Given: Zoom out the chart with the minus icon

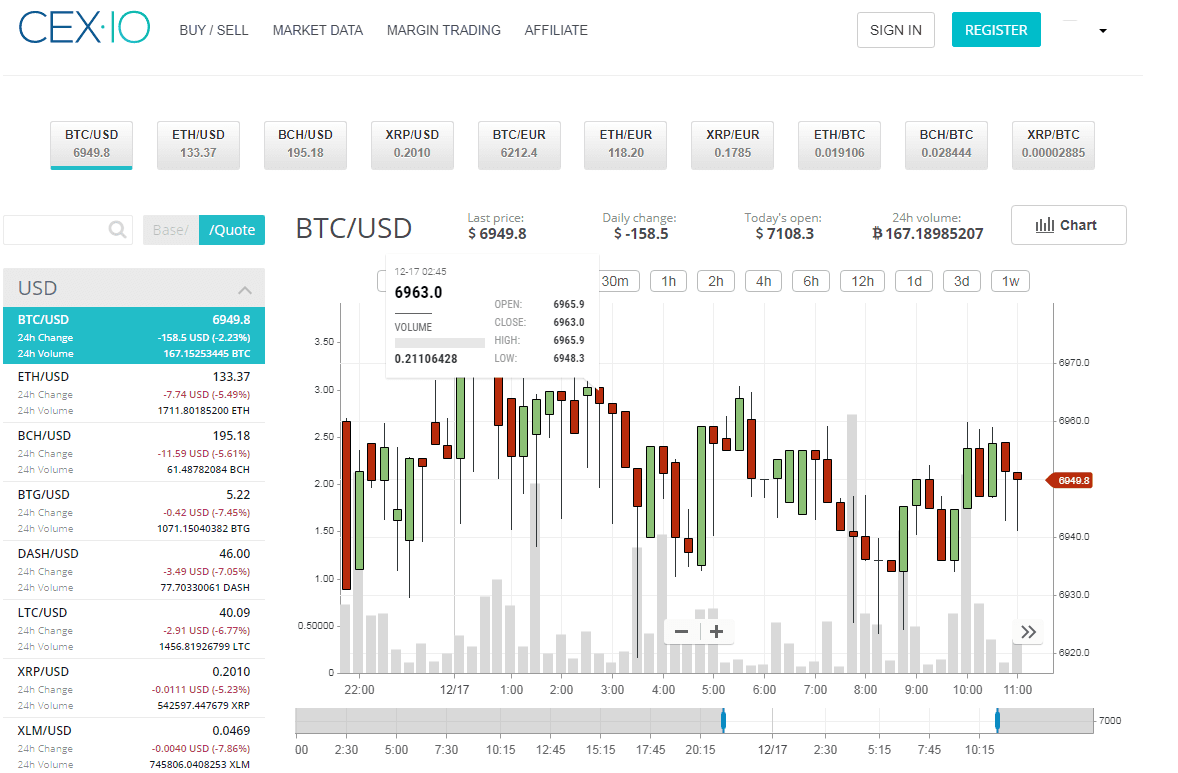Looking at the screenshot, I should 681,631.
